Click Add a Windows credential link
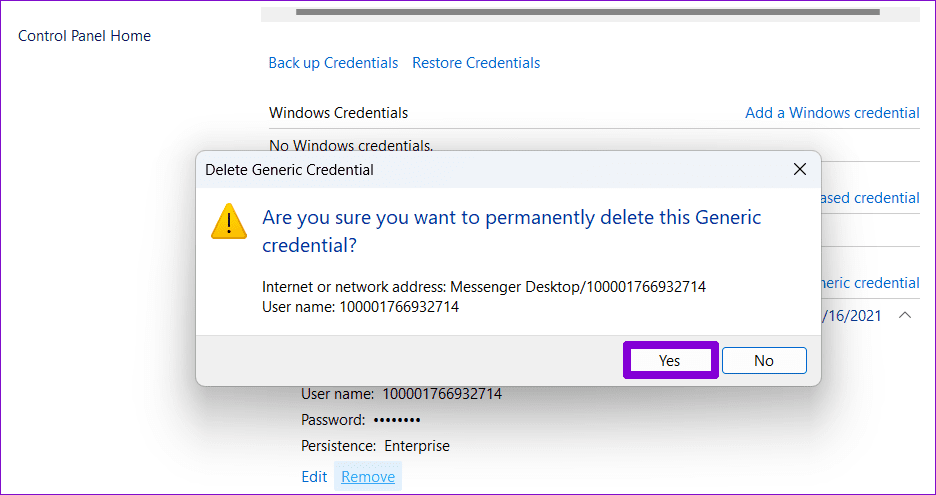 tap(832, 113)
